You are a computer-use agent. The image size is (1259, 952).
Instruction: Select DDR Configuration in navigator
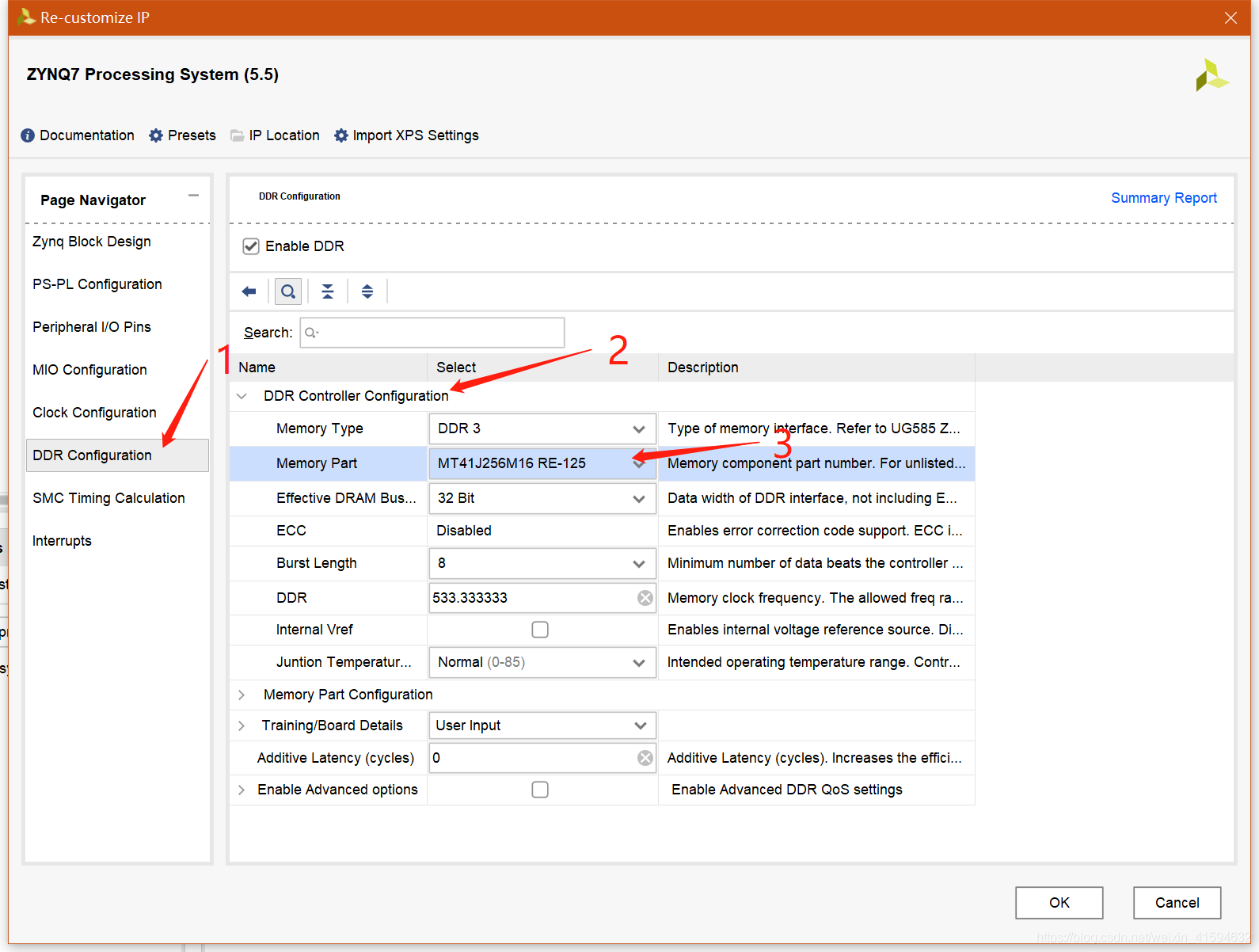pyautogui.click(x=117, y=455)
